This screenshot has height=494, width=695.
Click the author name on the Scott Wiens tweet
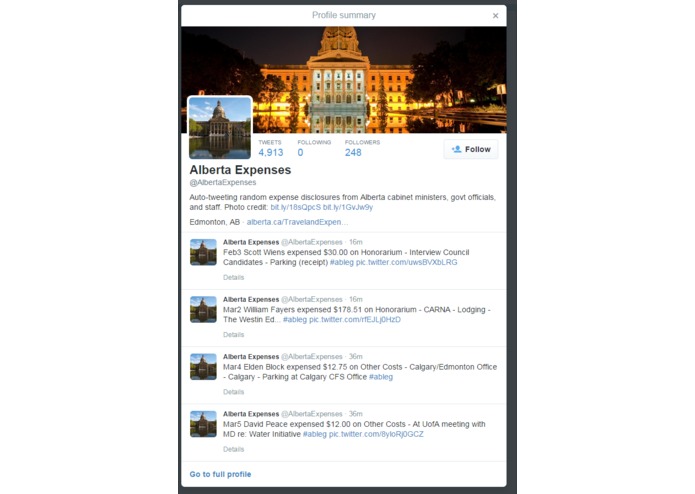click(251, 242)
